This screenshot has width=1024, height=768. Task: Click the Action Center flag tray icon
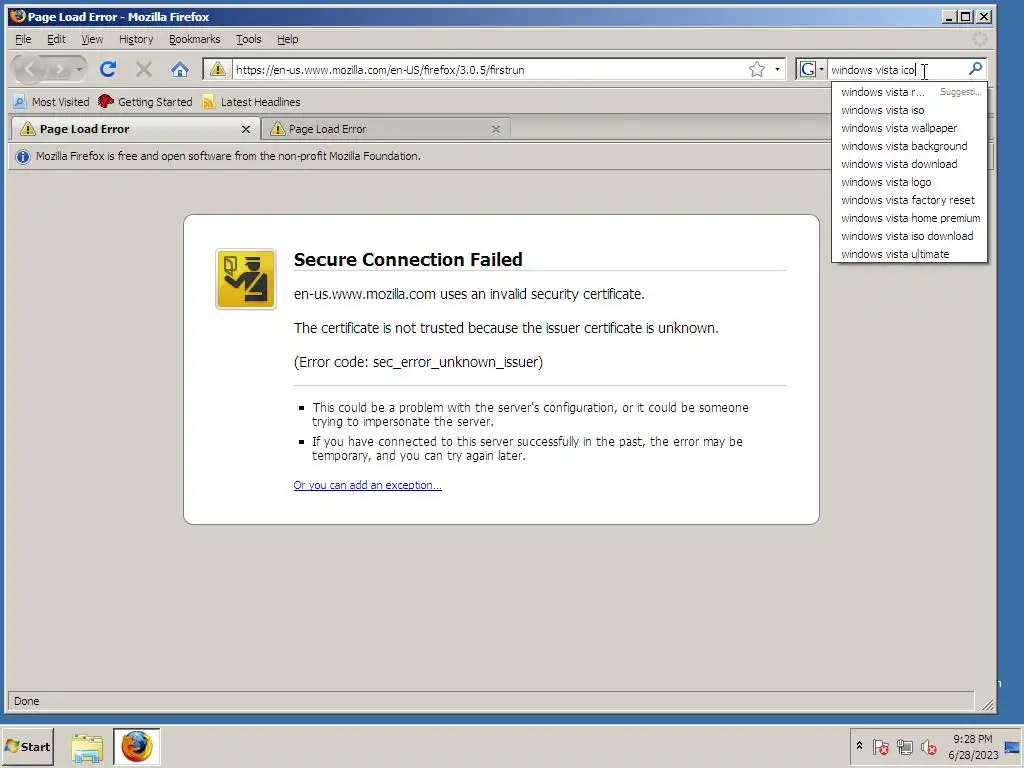click(881, 746)
